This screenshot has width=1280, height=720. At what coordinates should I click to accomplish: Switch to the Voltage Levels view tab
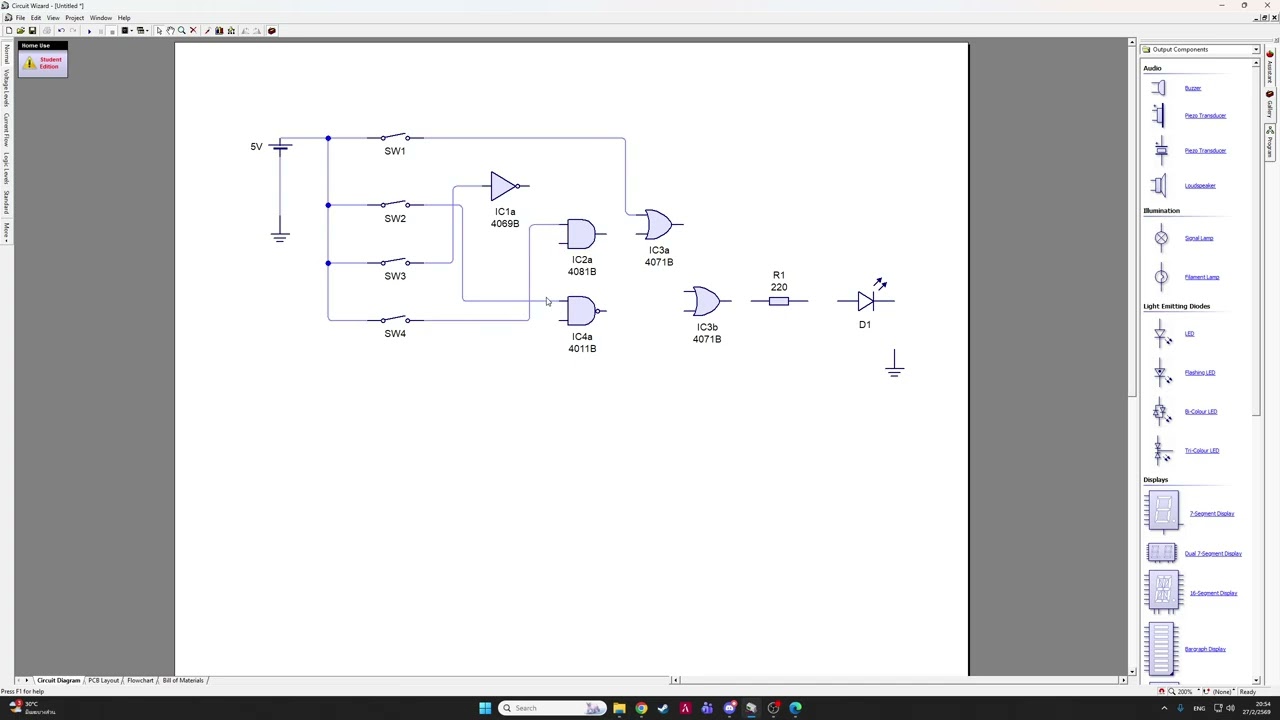6,88
